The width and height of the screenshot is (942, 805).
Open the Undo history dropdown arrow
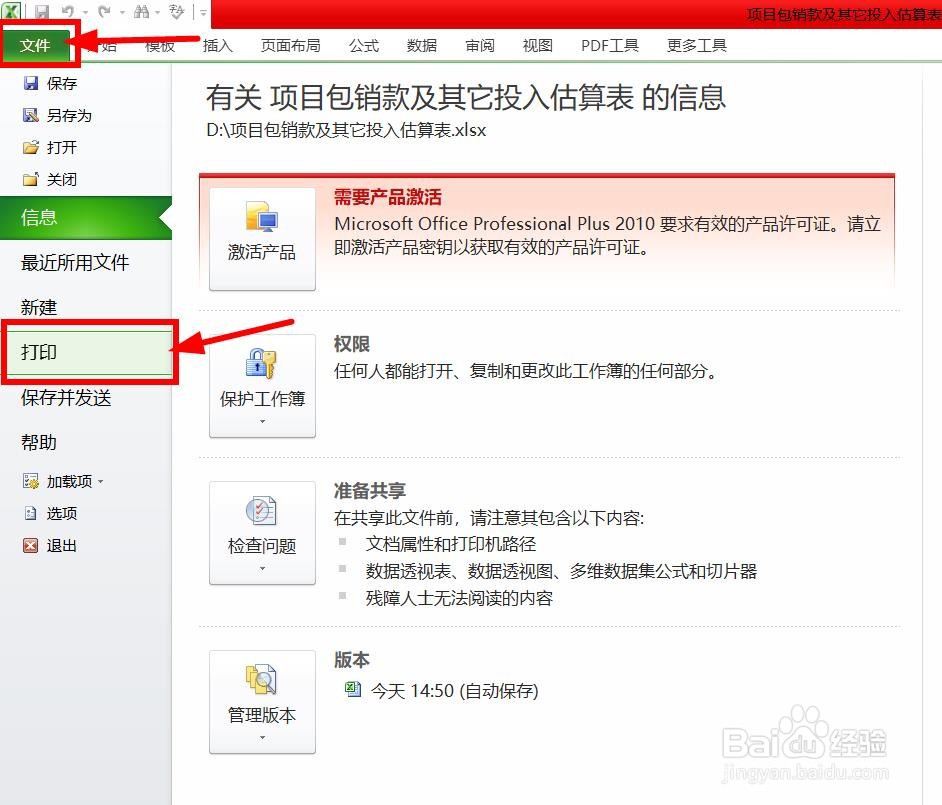click(85, 11)
